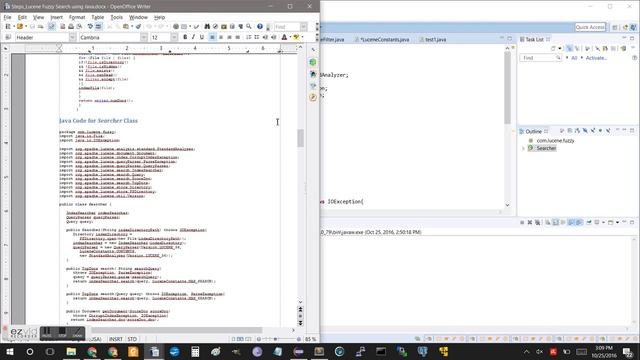
Task: Click the Format Paintbrush icon
Action: point(138,27)
